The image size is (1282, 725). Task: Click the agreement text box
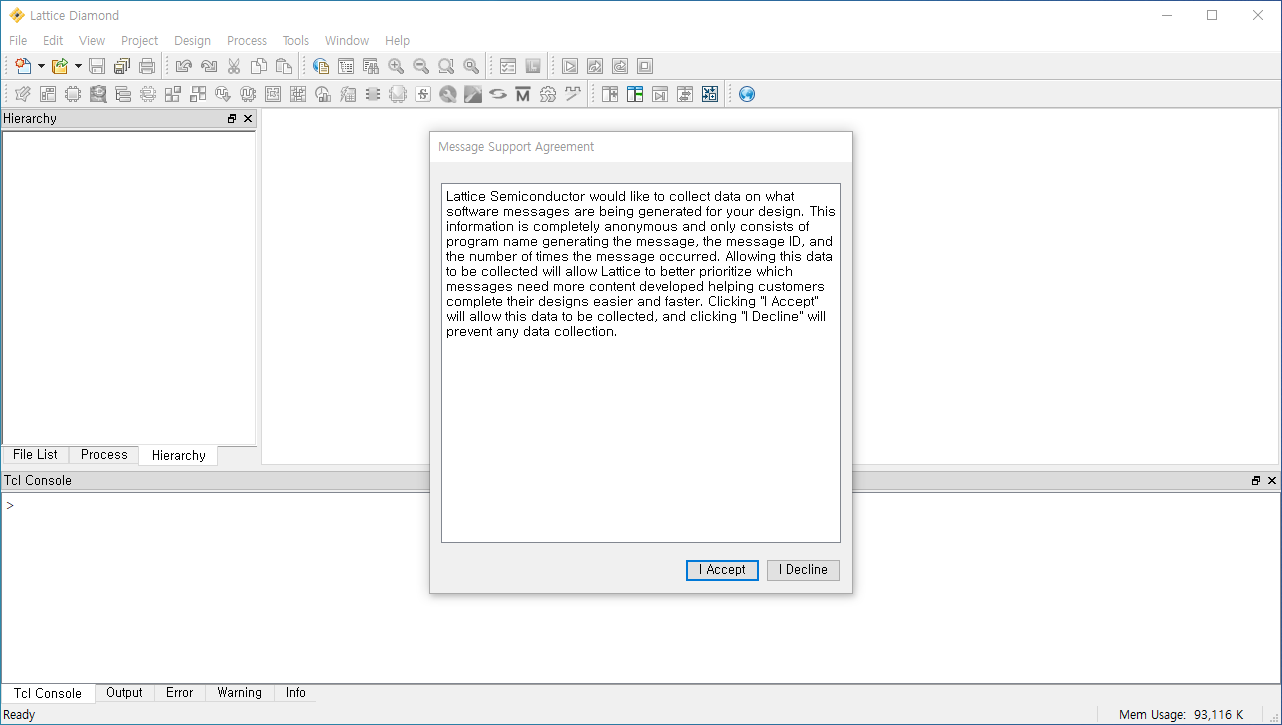point(641,363)
